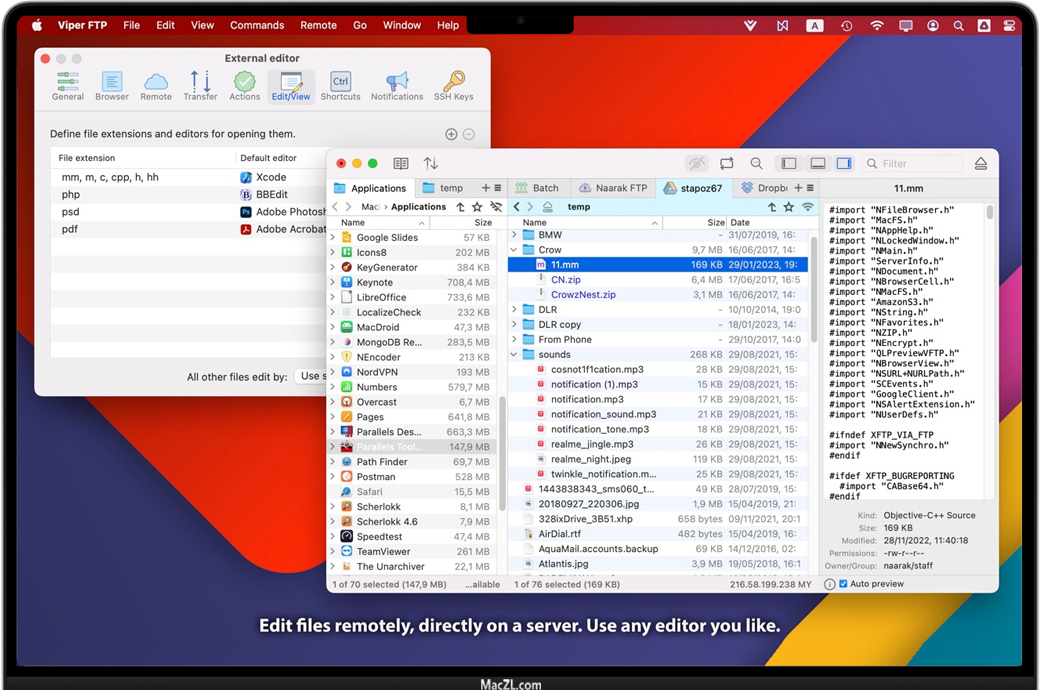Open the Transfer preferences pane

pyautogui.click(x=200, y=84)
